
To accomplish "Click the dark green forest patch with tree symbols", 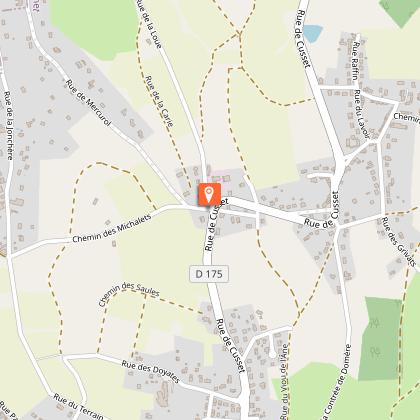I will tap(380, 339).
